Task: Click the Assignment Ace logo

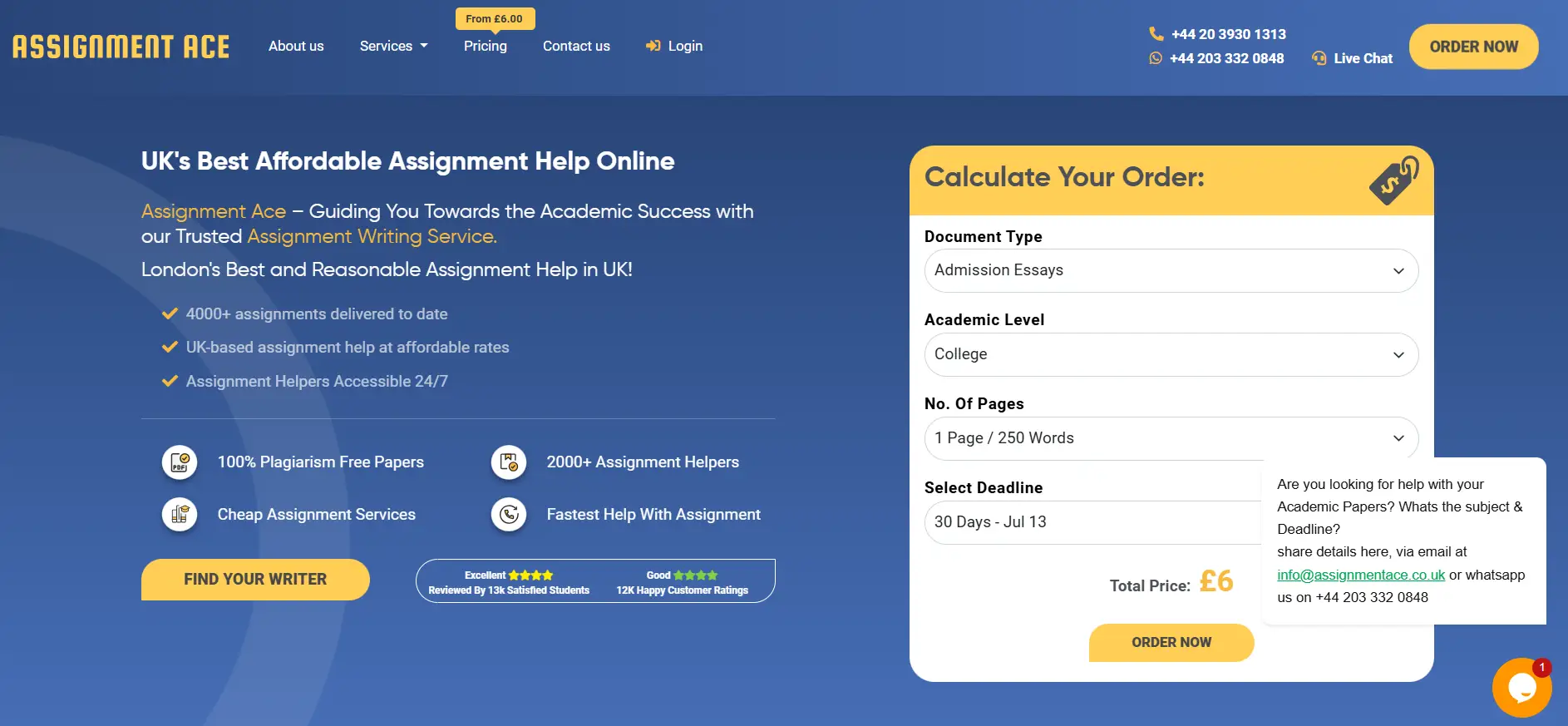Action: (x=121, y=47)
